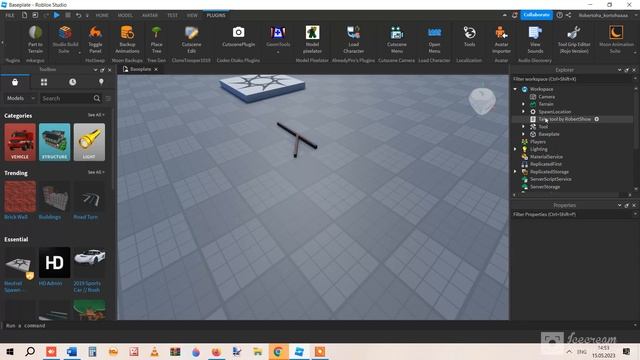This screenshot has width=640, height=360.
Task: Switch to the AVATAR ribbon tab
Action: click(150, 15)
